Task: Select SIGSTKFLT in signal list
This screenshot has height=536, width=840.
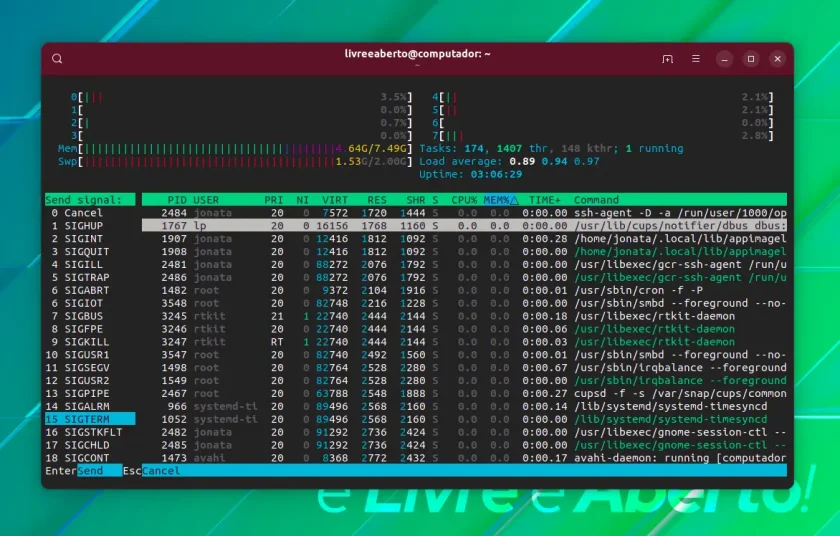Action: tap(90, 432)
